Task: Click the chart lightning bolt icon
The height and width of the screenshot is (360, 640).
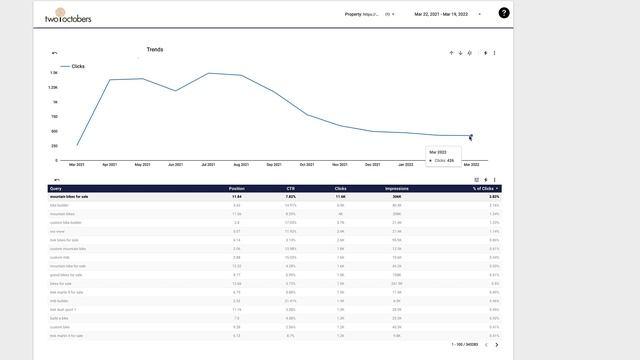Action: [485, 53]
